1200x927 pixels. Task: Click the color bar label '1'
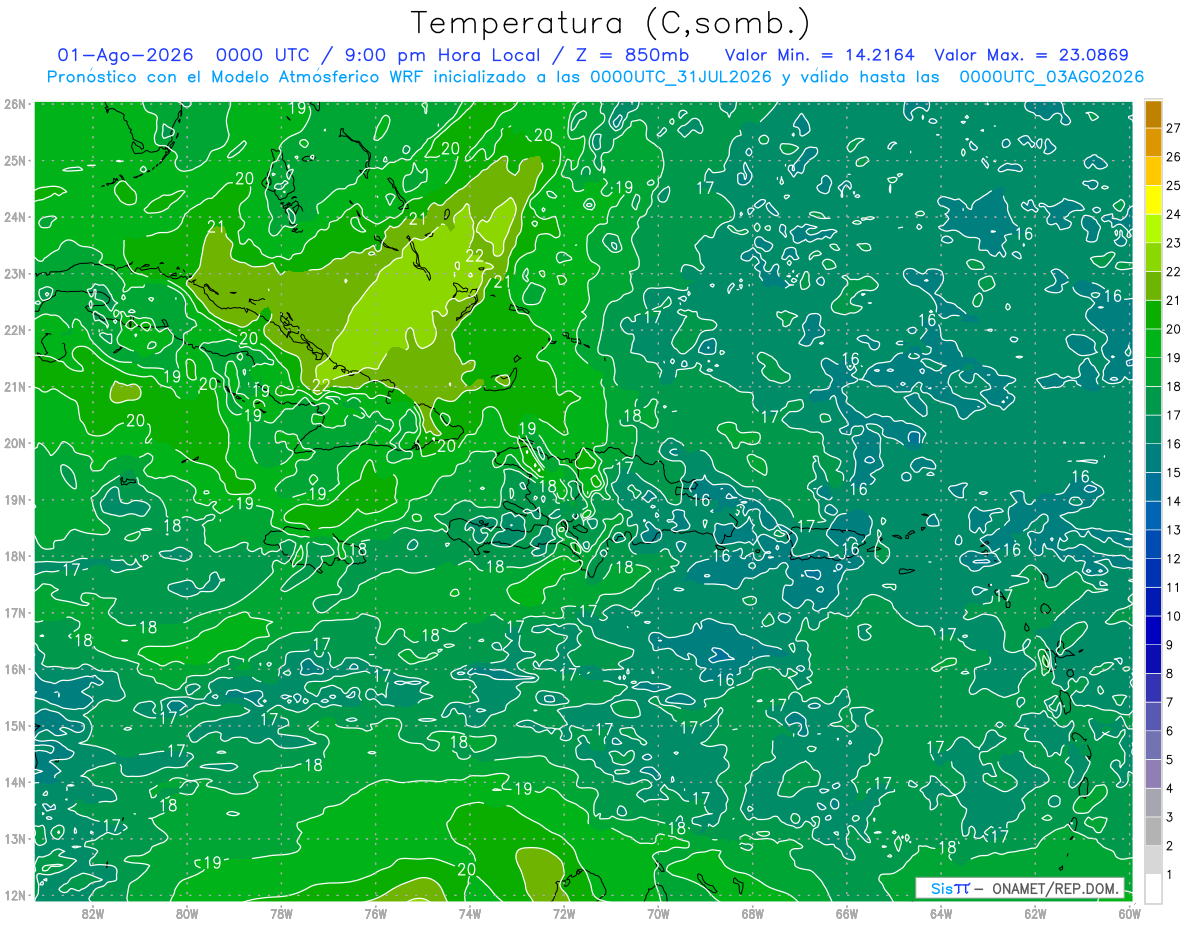click(x=1170, y=875)
